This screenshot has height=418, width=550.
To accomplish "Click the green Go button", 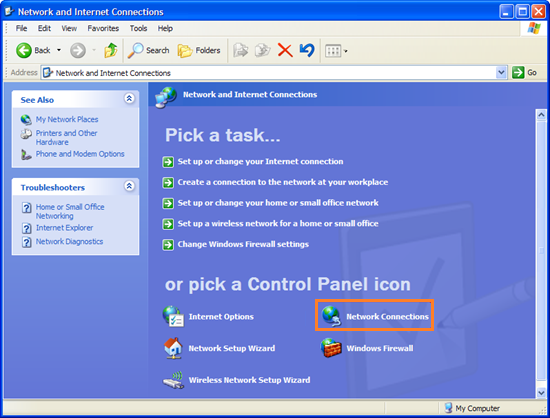I will (x=524, y=73).
